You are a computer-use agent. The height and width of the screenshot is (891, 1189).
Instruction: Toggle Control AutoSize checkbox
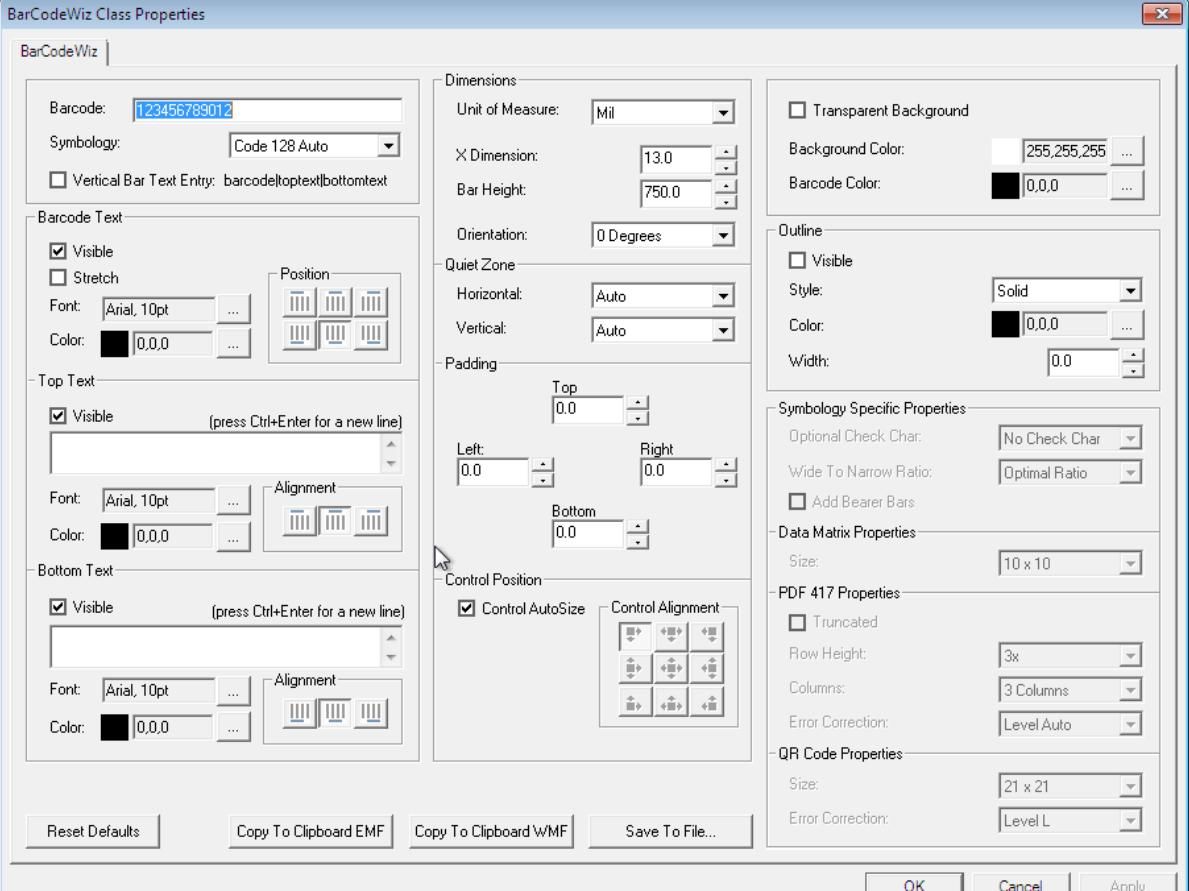(x=466, y=608)
